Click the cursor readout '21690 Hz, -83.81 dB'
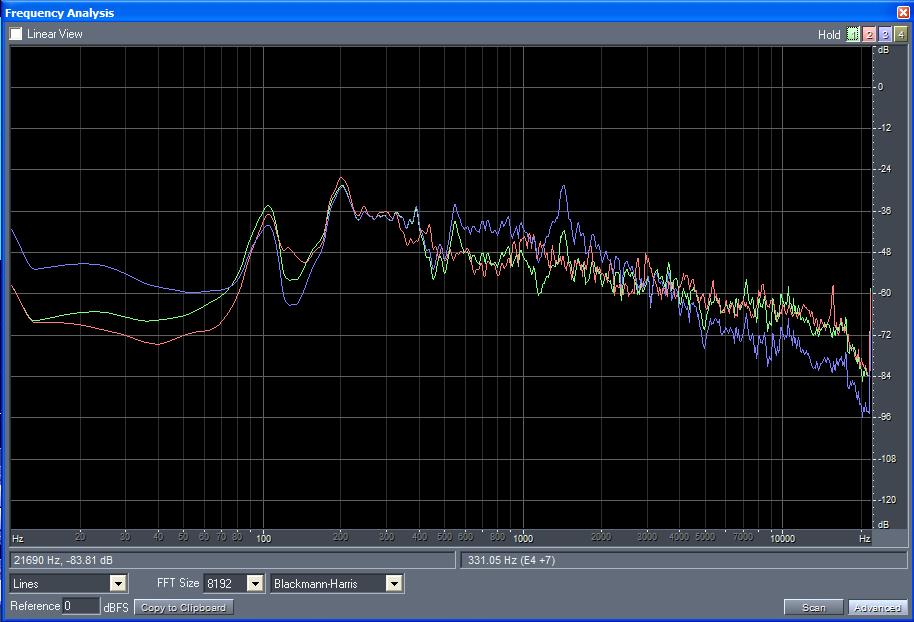The width and height of the screenshot is (914, 622). click(x=64, y=560)
